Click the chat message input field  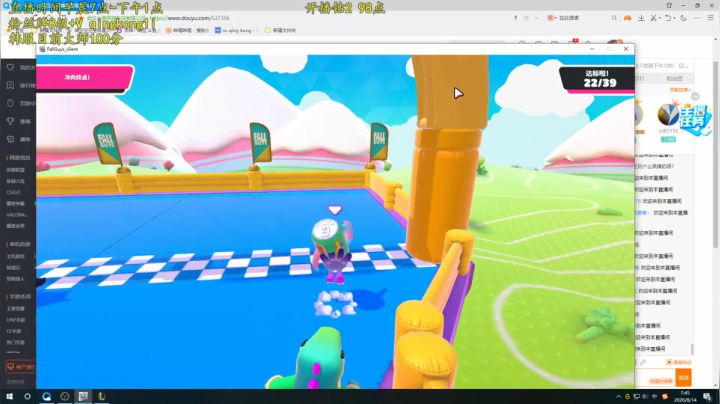[656, 377]
